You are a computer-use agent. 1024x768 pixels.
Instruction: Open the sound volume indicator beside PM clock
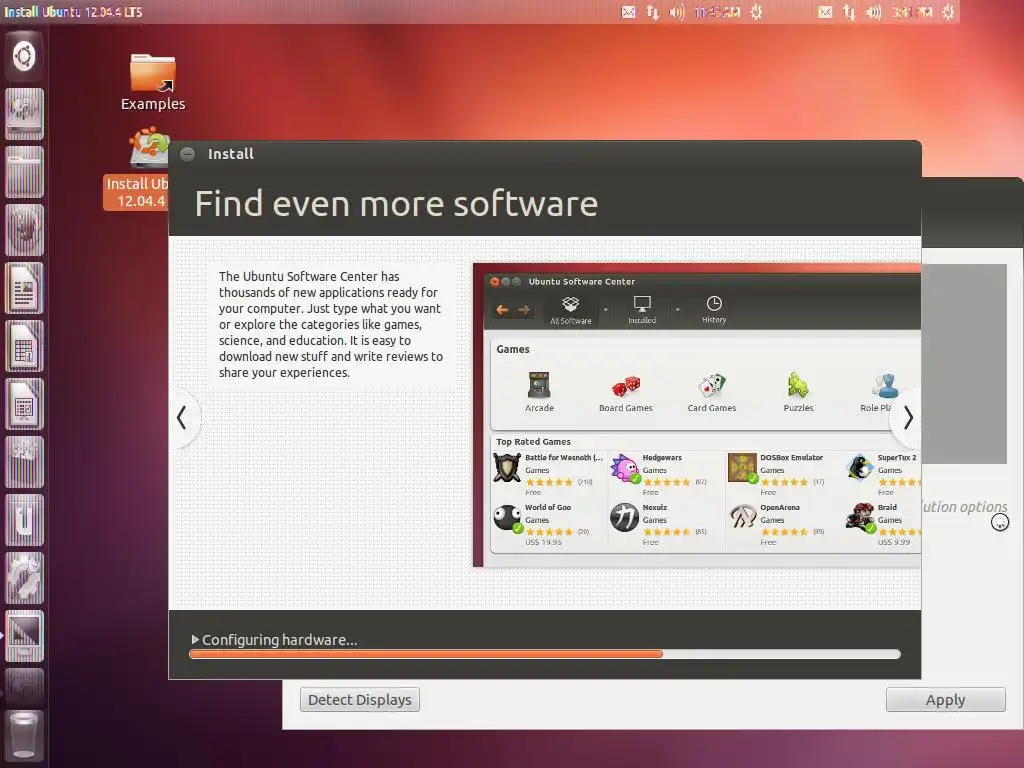point(874,12)
